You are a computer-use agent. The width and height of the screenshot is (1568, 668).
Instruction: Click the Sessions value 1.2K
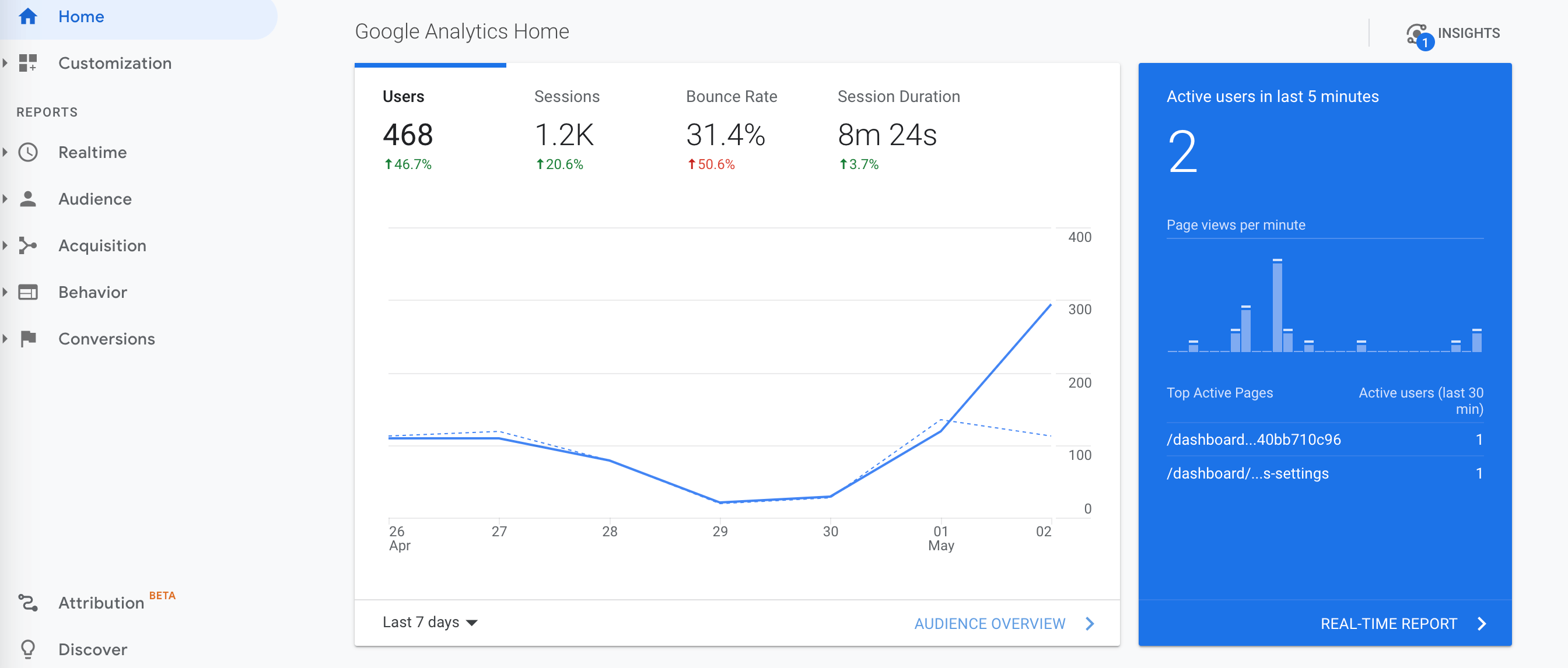click(563, 135)
